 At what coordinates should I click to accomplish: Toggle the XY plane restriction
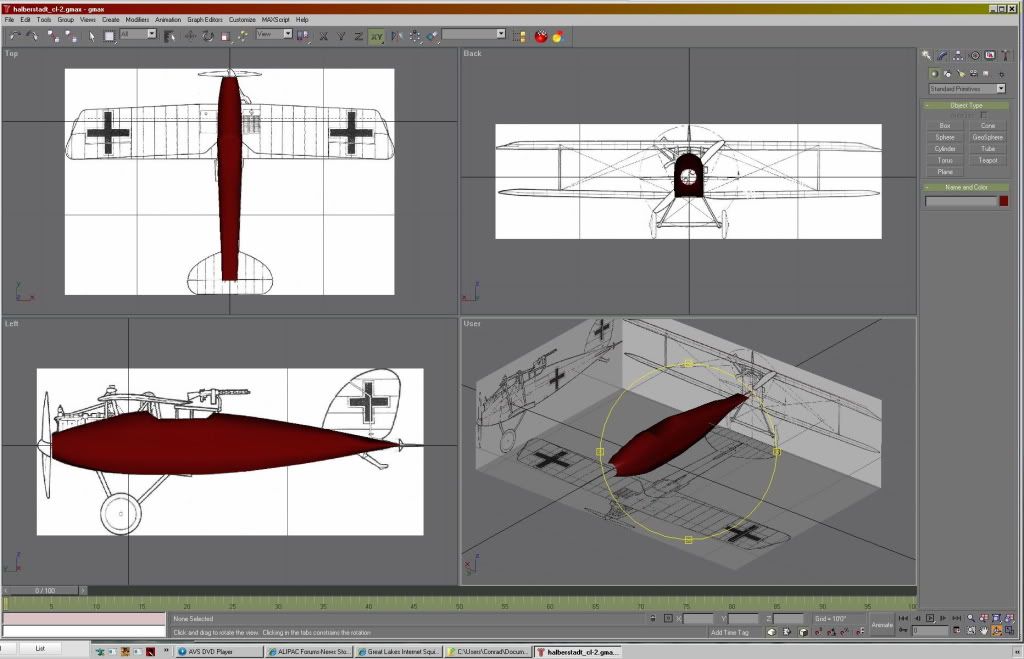(x=377, y=37)
